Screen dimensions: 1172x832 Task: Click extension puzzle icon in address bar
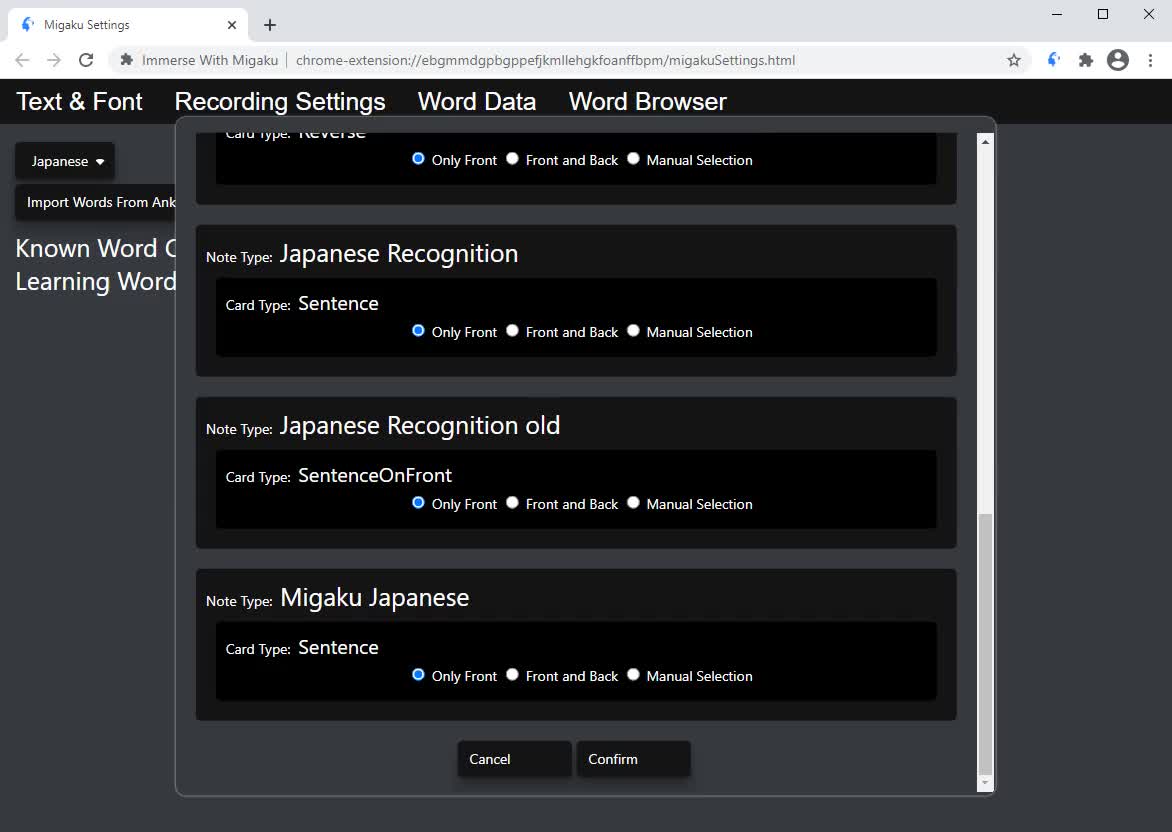coord(126,60)
